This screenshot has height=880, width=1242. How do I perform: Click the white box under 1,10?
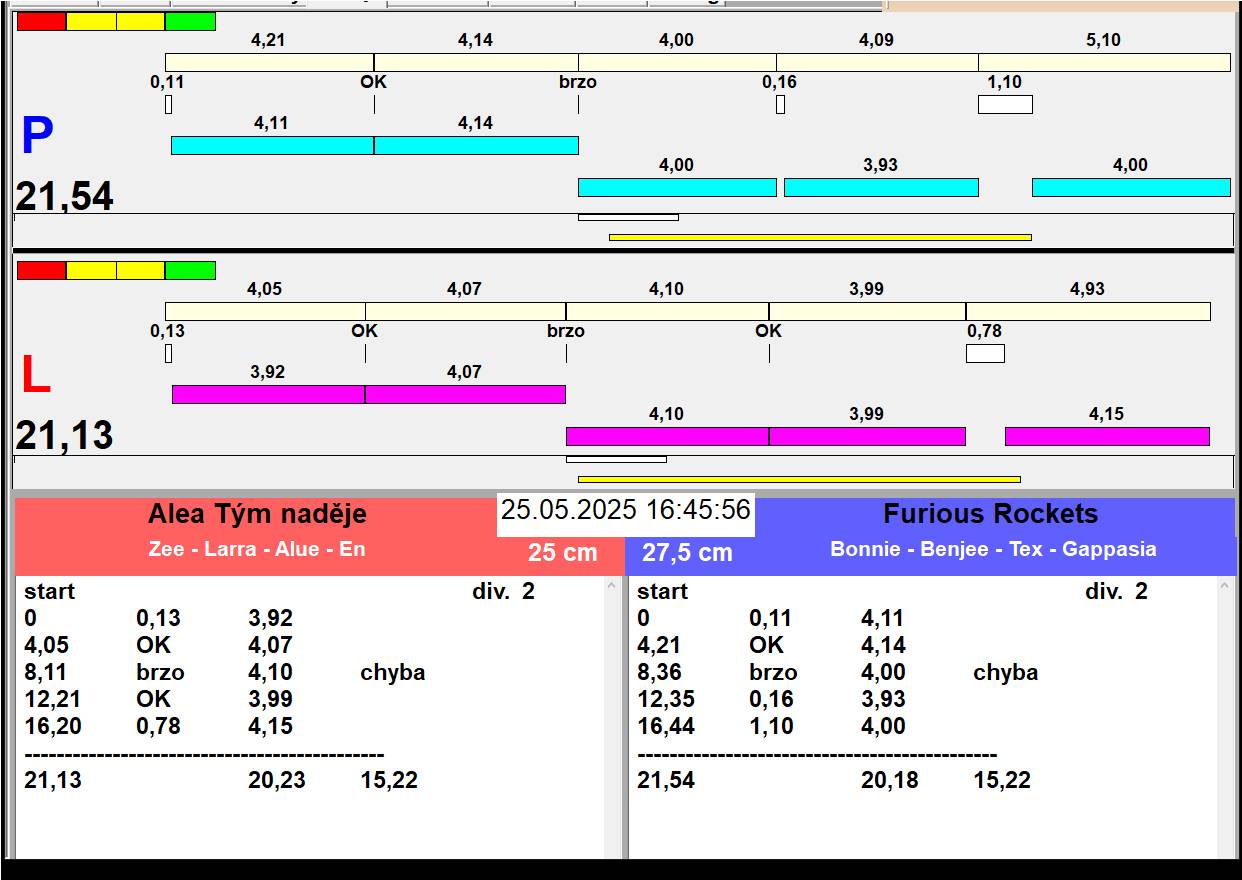tap(1005, 104)
